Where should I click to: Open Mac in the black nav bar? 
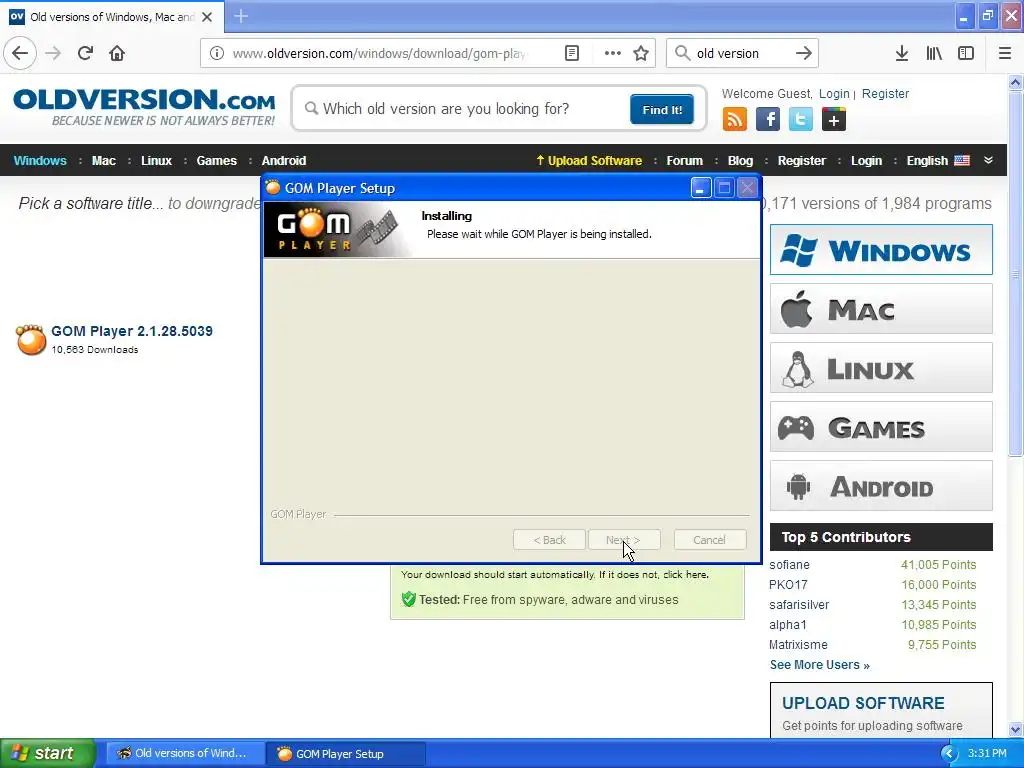103,161
